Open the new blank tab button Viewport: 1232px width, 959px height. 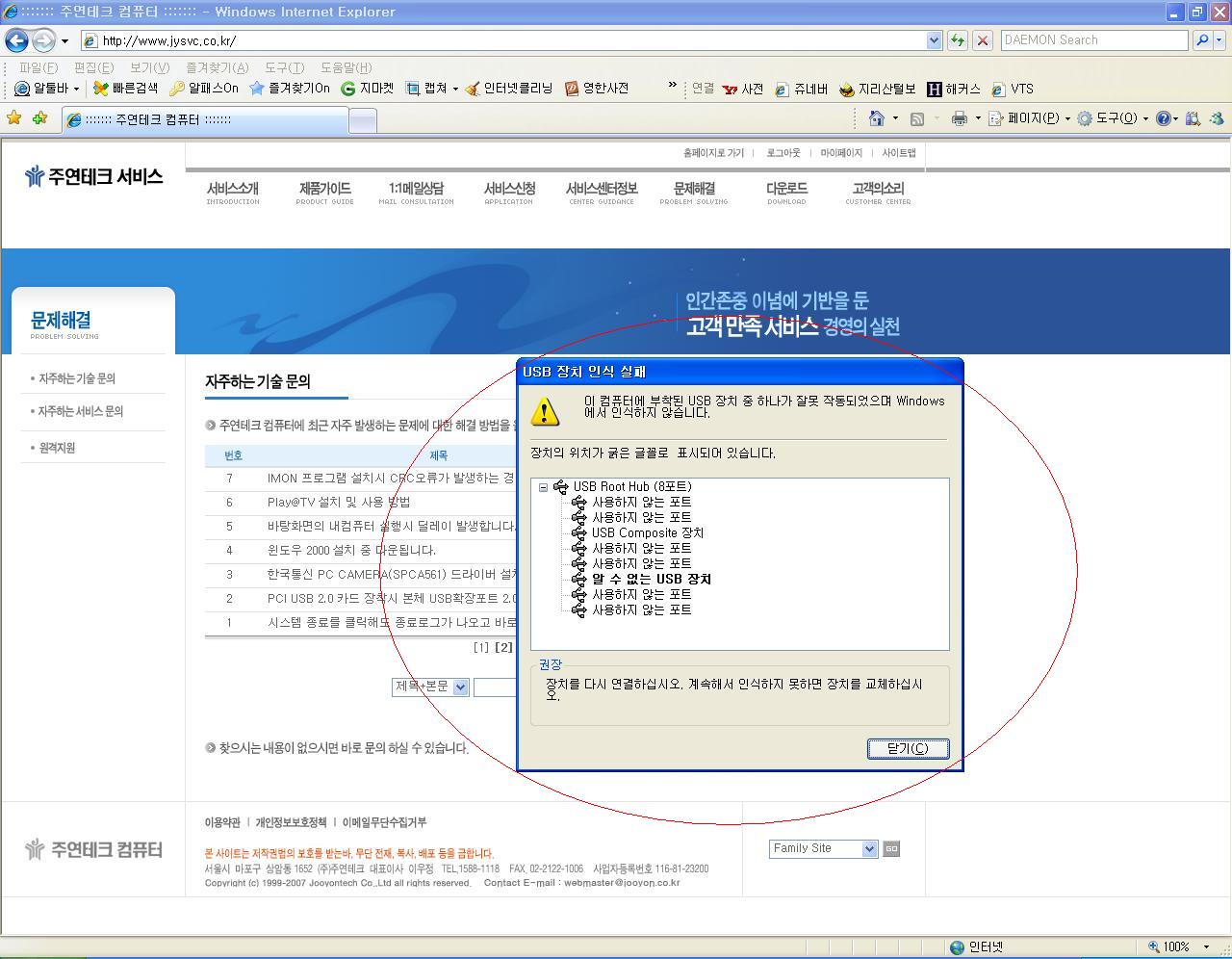362,120
